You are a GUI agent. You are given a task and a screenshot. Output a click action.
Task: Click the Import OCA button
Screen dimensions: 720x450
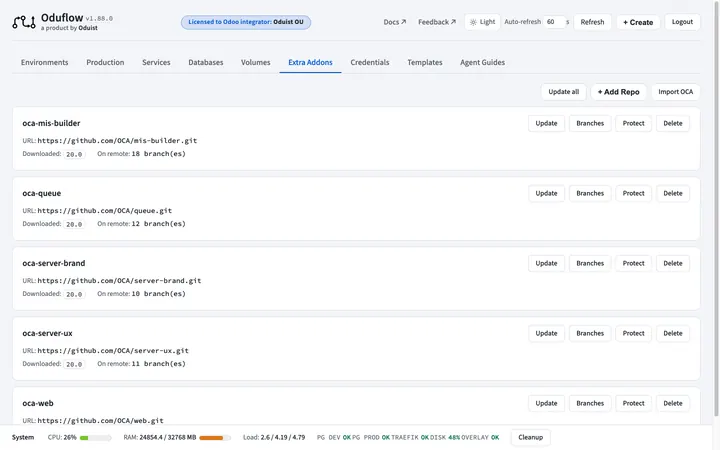[x=675, y=92]
